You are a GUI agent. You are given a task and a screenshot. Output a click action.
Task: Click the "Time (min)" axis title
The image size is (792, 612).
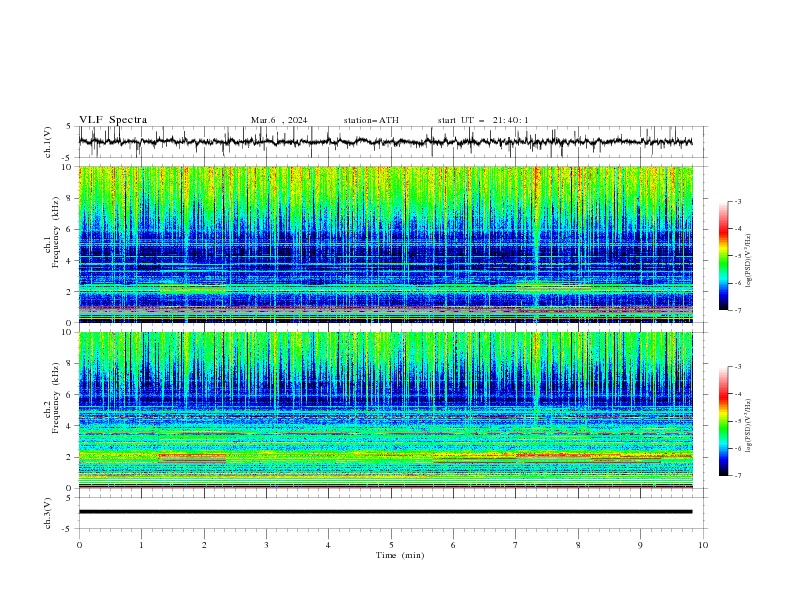click(400, 555)
